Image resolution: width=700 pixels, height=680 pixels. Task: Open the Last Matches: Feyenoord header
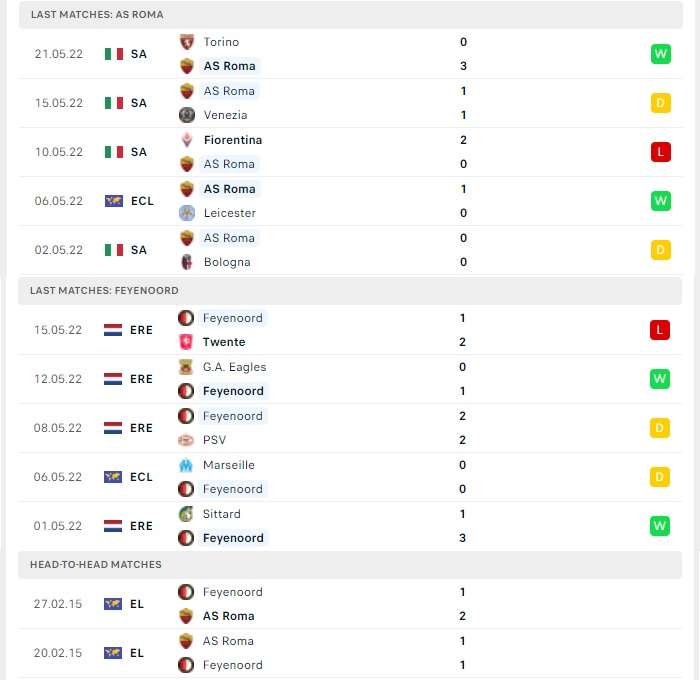pyautogui.click(x=350, y=291)
